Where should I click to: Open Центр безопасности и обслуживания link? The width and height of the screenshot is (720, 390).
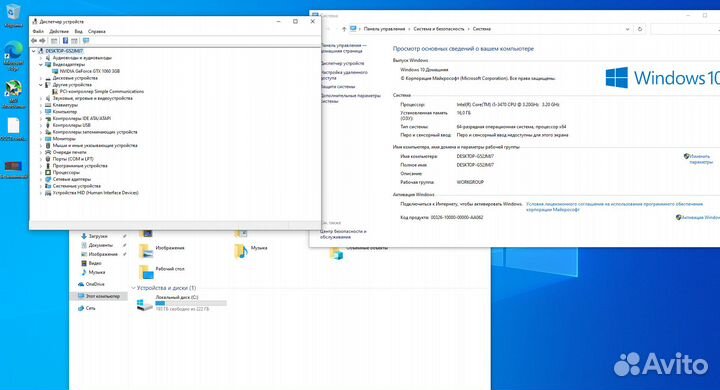tap(343, 234)
